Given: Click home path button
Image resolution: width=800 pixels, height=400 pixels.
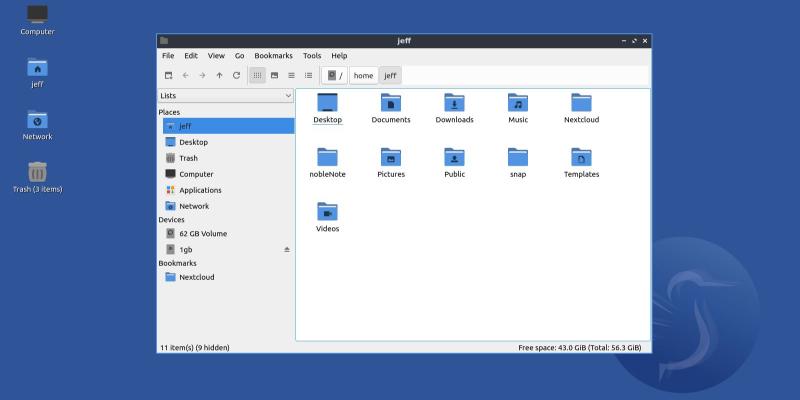Looking at the screenshot, I should pos(363,76).
